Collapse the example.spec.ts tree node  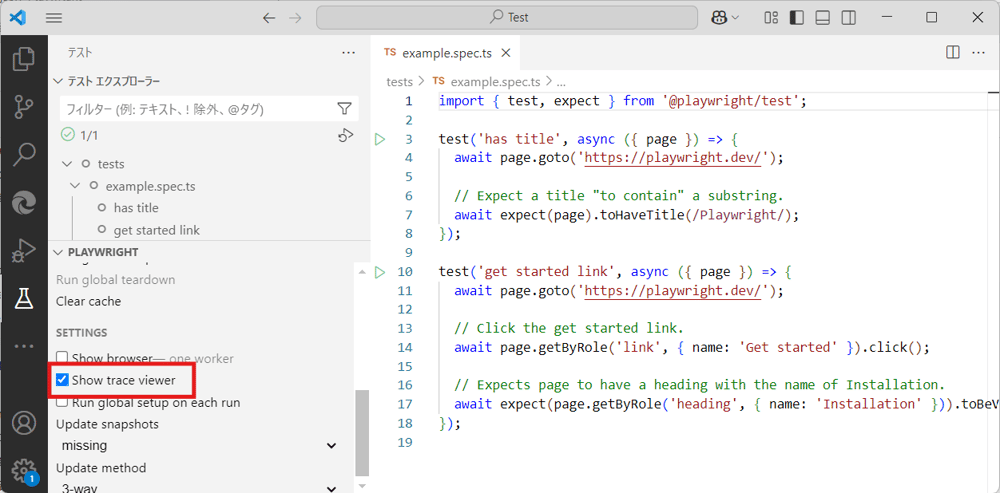click(76, 186)
